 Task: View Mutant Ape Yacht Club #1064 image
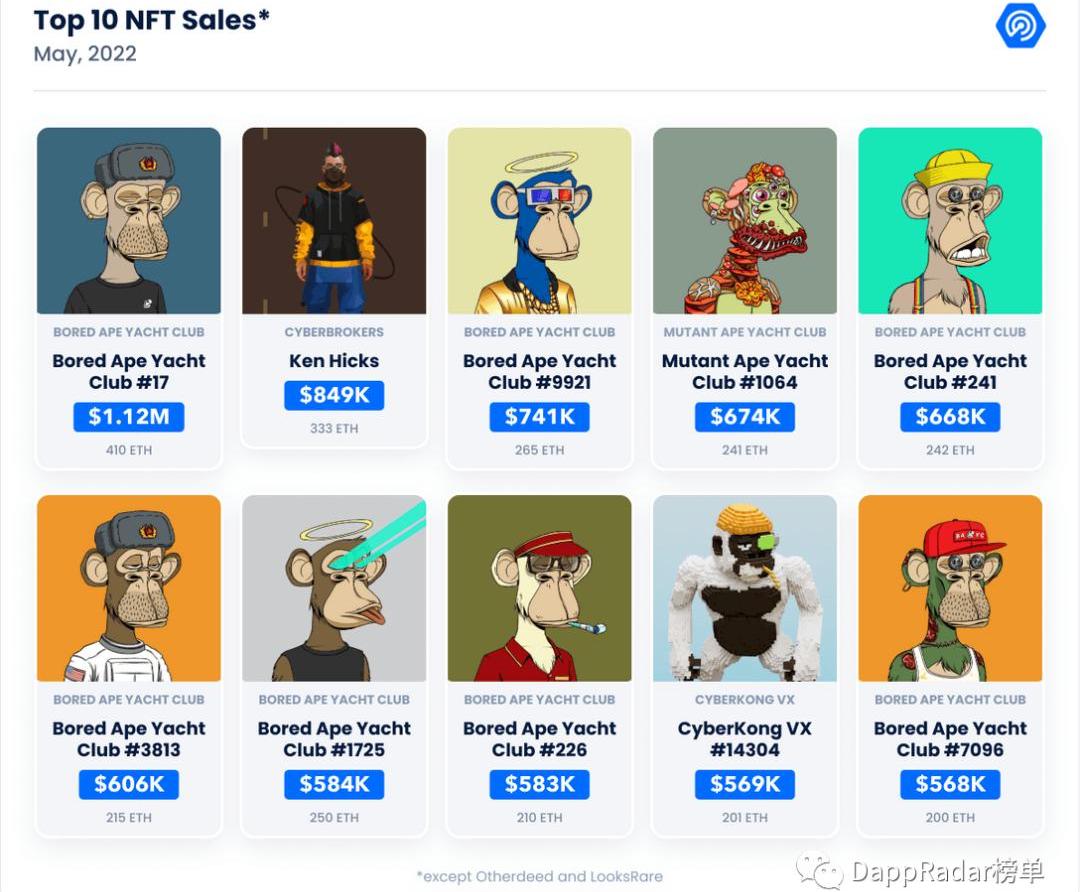[745, 221]
